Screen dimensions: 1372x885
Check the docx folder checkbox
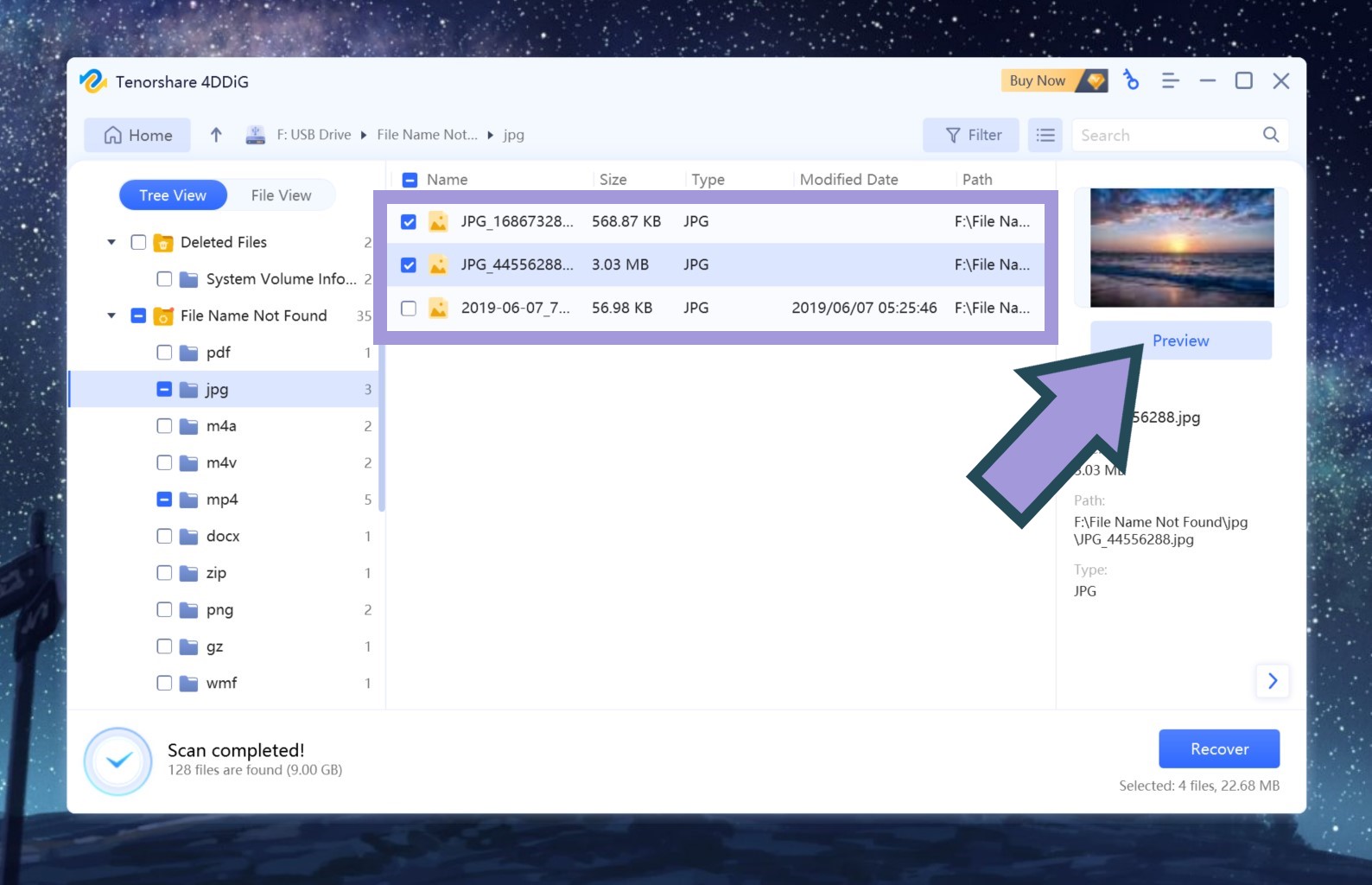pyautogui.click(x=164, y=536)
